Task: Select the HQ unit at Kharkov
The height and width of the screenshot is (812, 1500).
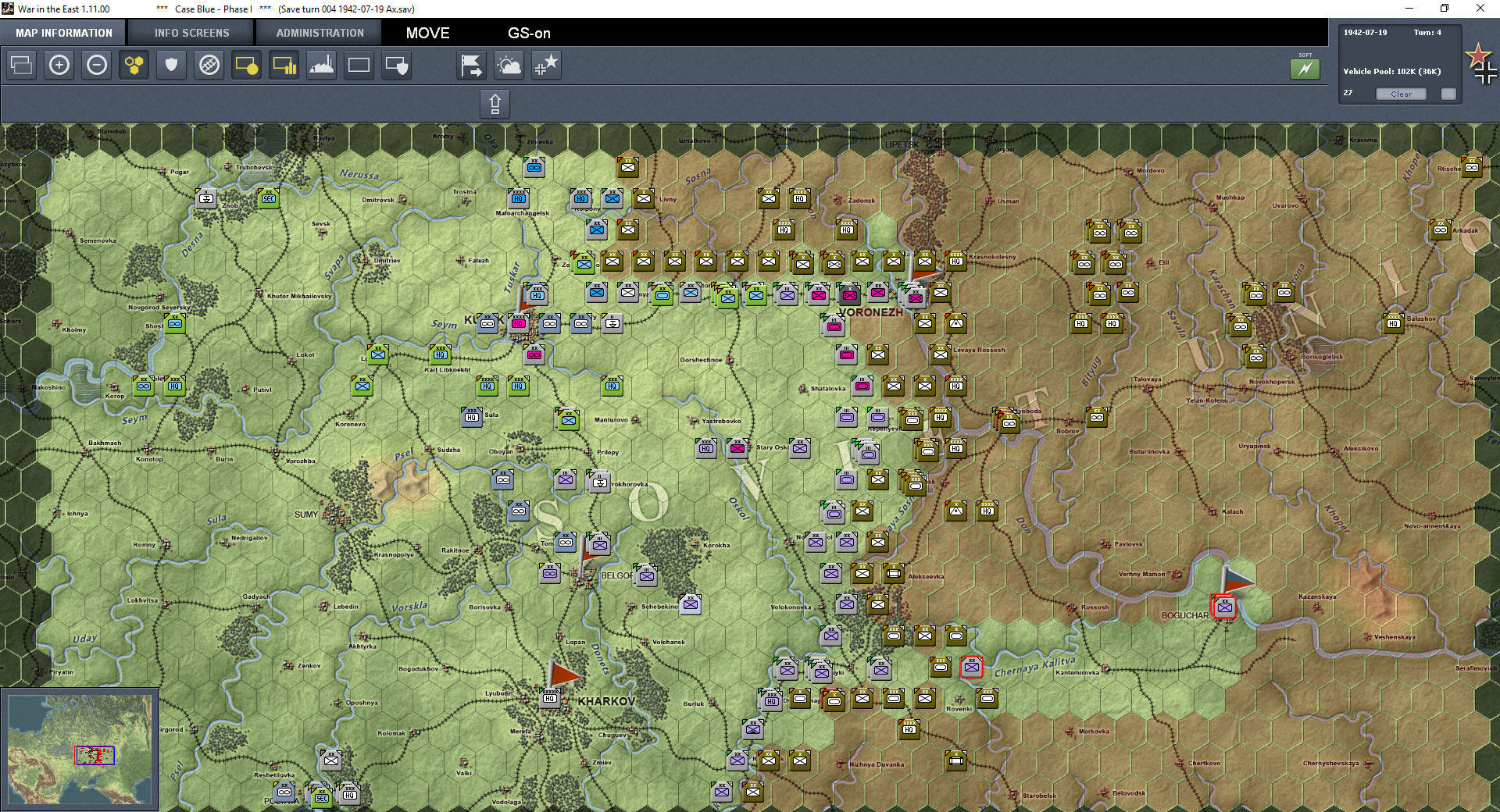Action: (x=550, y=698)
